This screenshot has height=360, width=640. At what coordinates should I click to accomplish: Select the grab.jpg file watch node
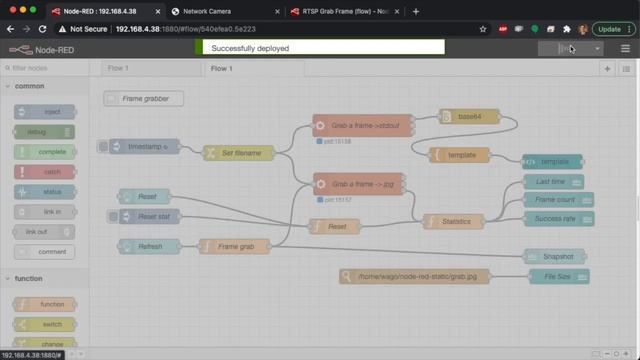pyautogui.click(x=414, y=277)
